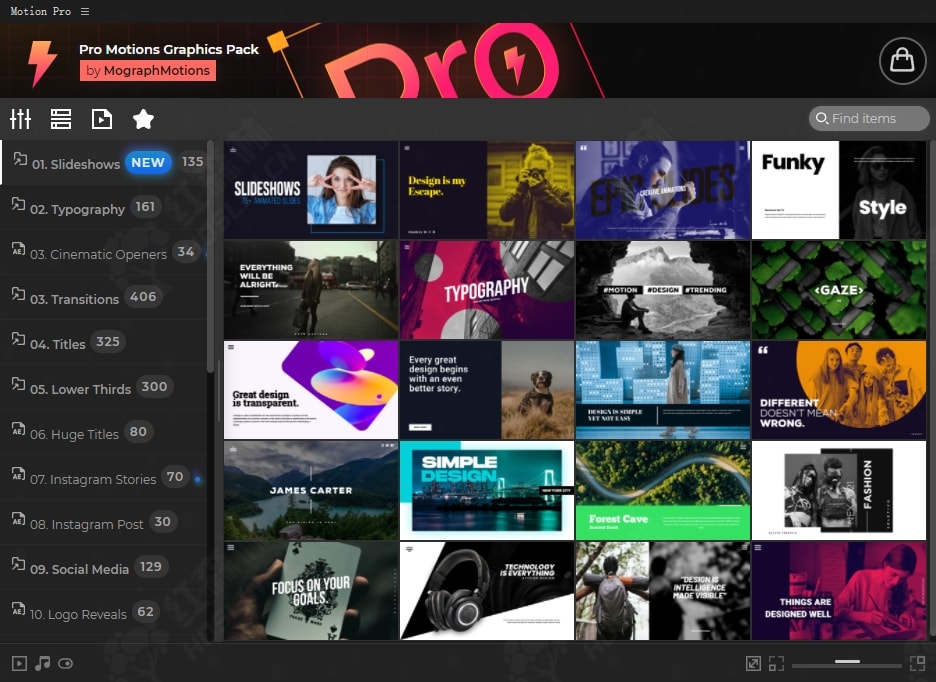Open the Forest Cave thumbnail

[x=663, y=490]
